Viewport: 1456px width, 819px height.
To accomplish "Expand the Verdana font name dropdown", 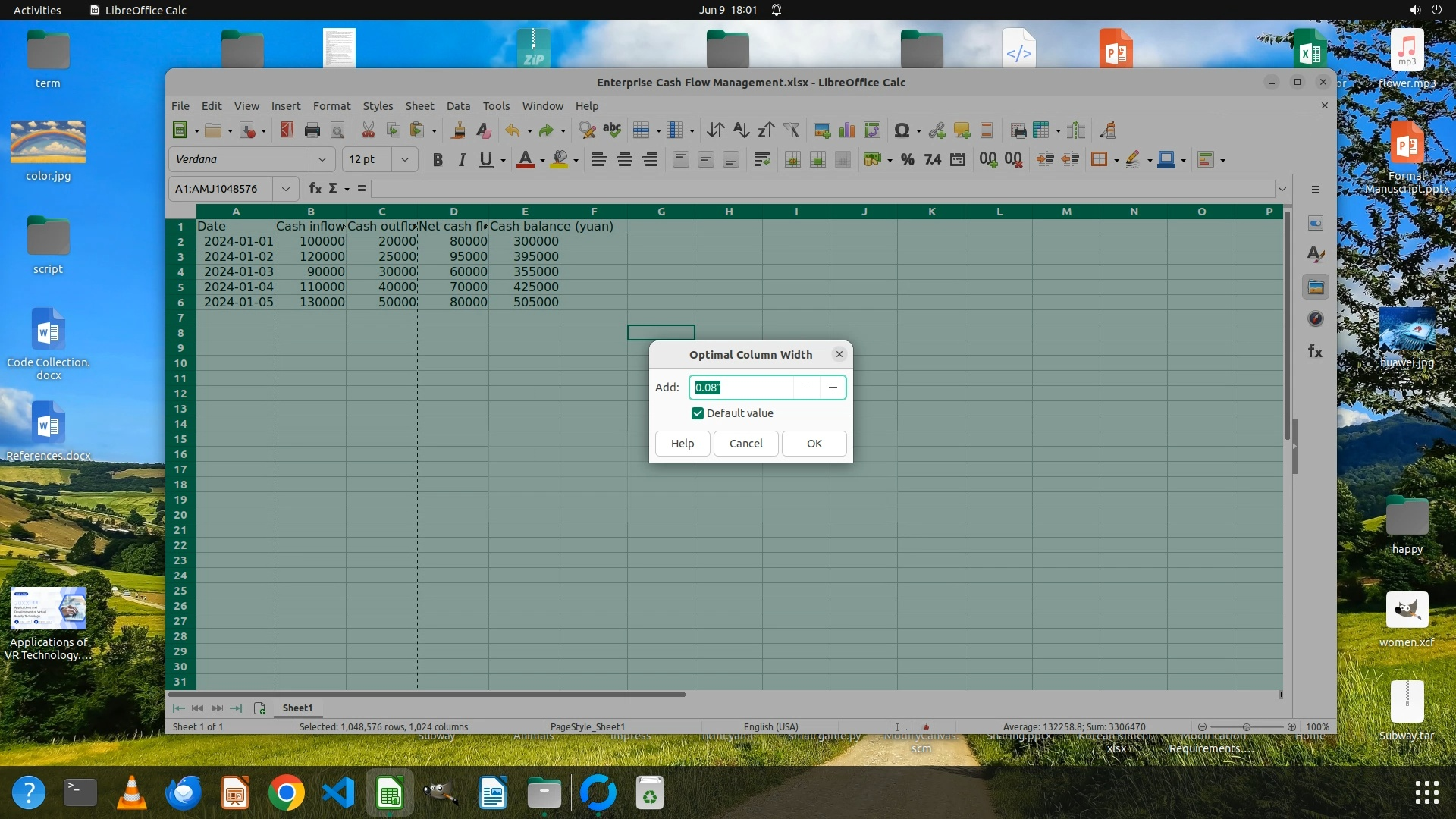I will point(322,160).
